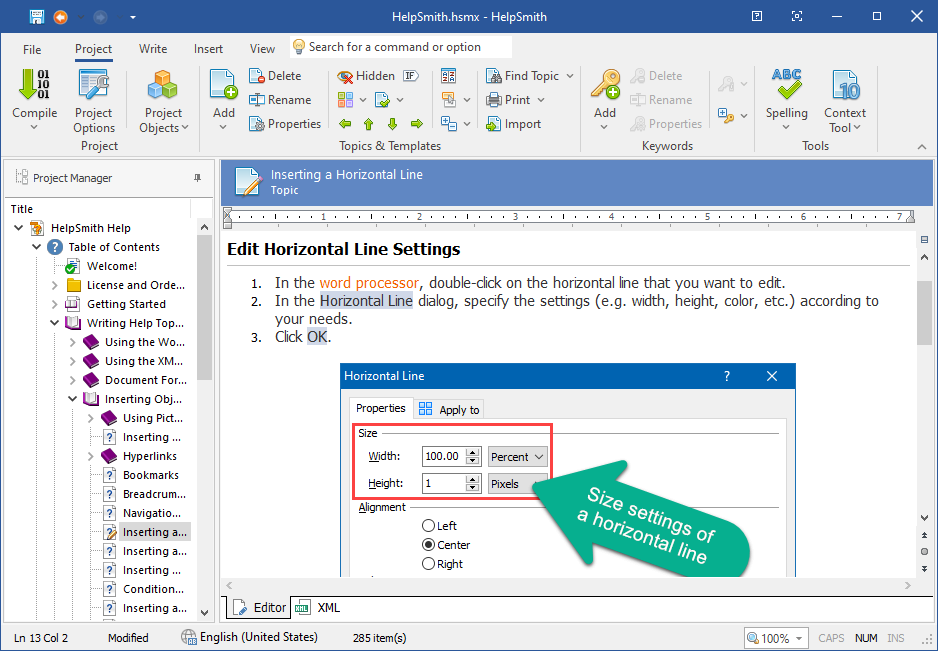Click the fullscreen icon in title bar
Viewport: 938px width, 651px height.
[x=797, y=16]
